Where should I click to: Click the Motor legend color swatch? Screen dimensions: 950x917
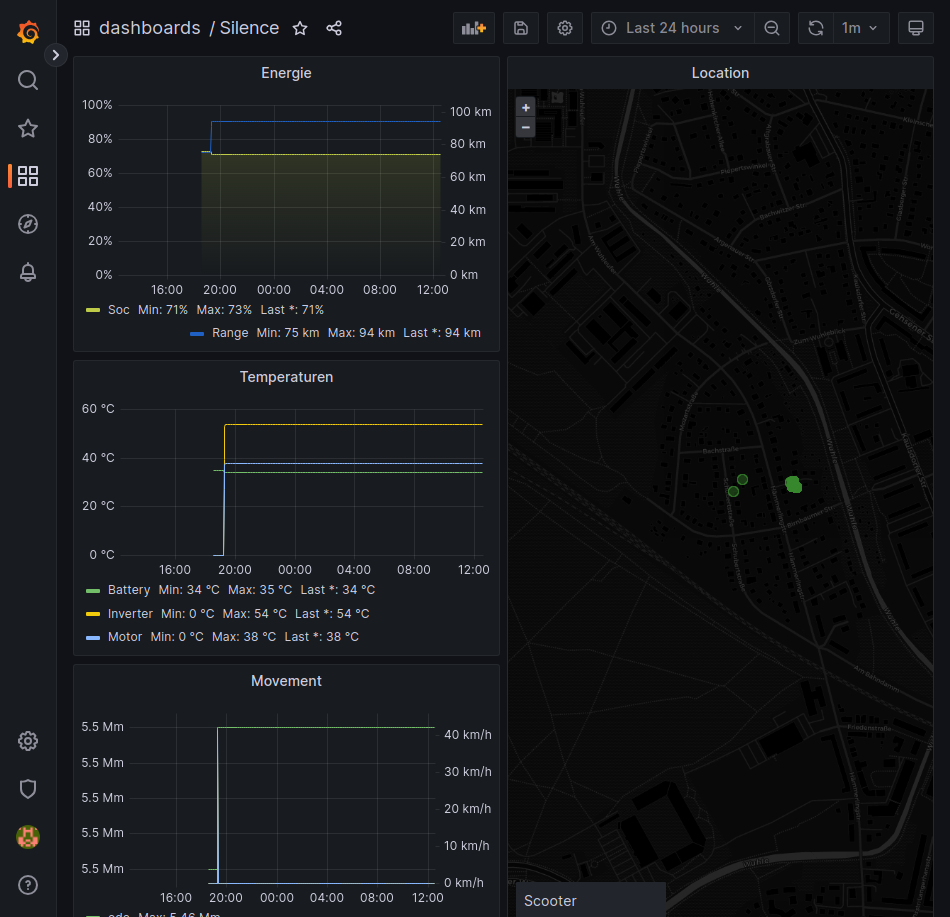(x=93, y=637)
